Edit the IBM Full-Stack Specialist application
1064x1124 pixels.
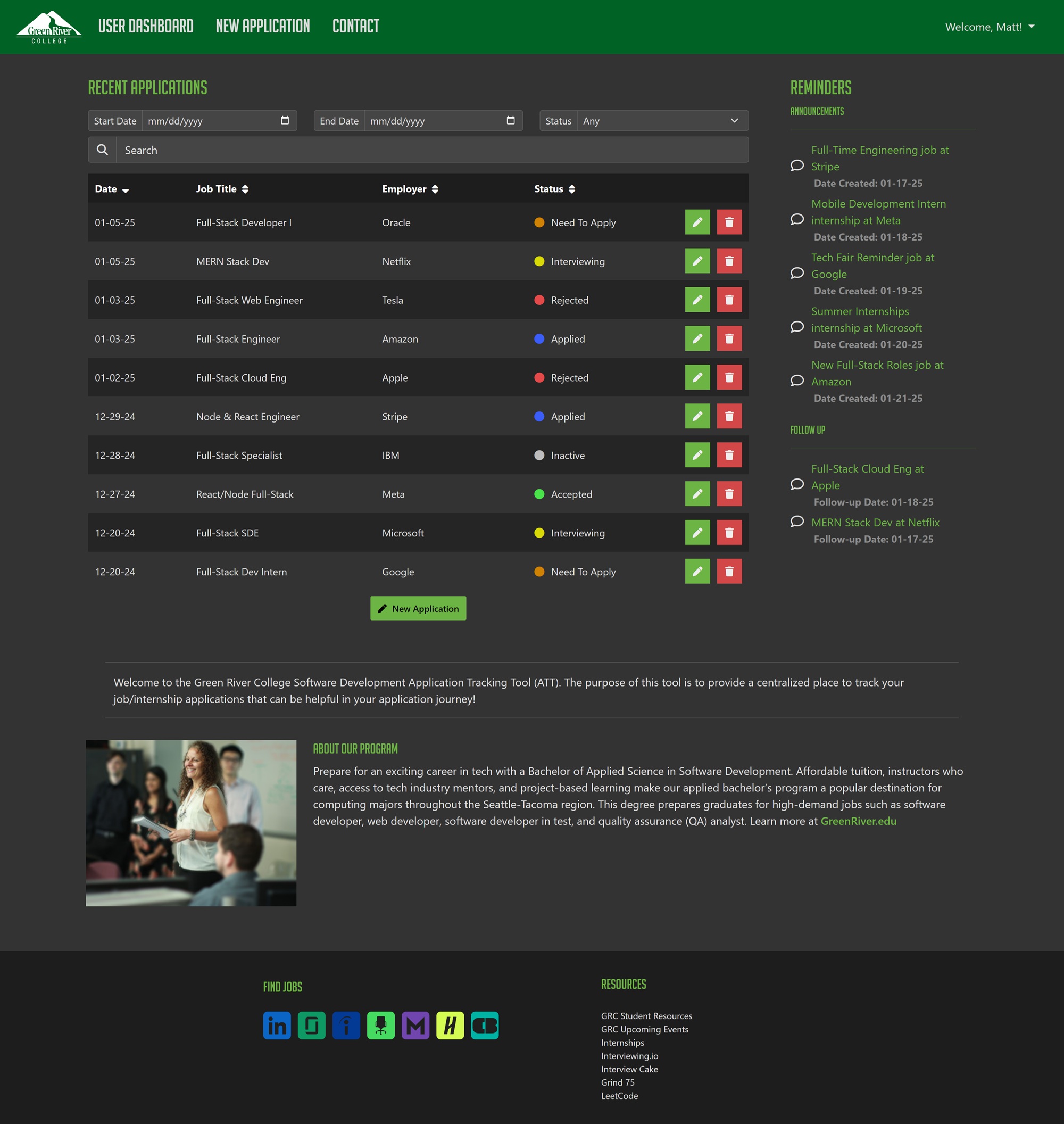point(697,455)
